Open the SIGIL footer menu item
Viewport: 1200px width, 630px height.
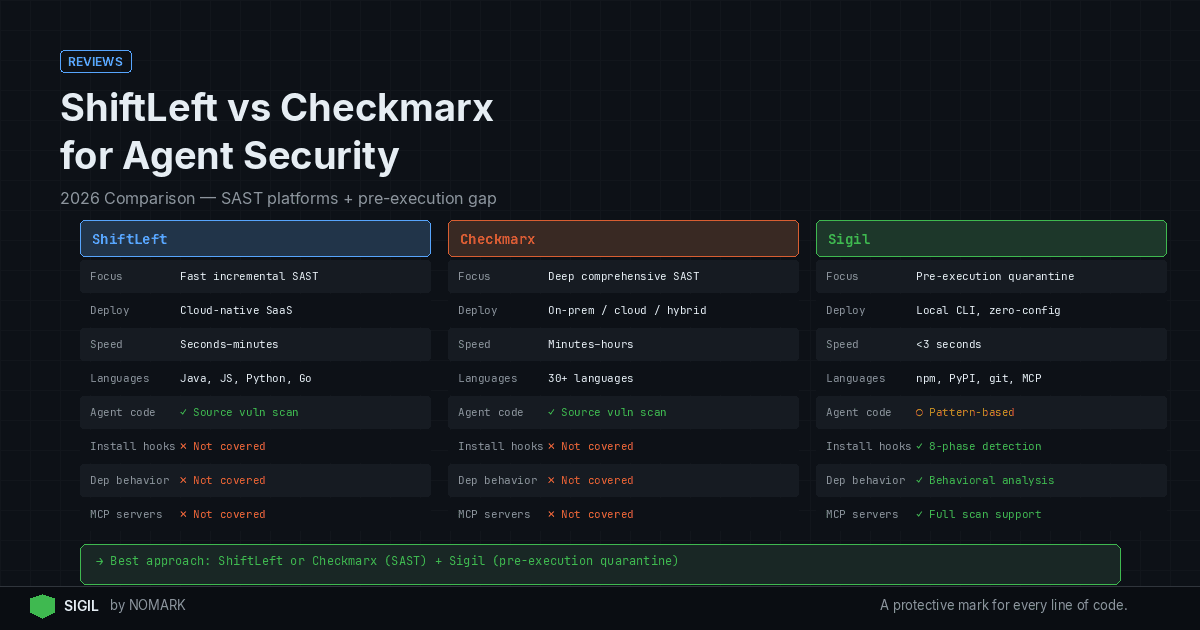coord(81,605)
